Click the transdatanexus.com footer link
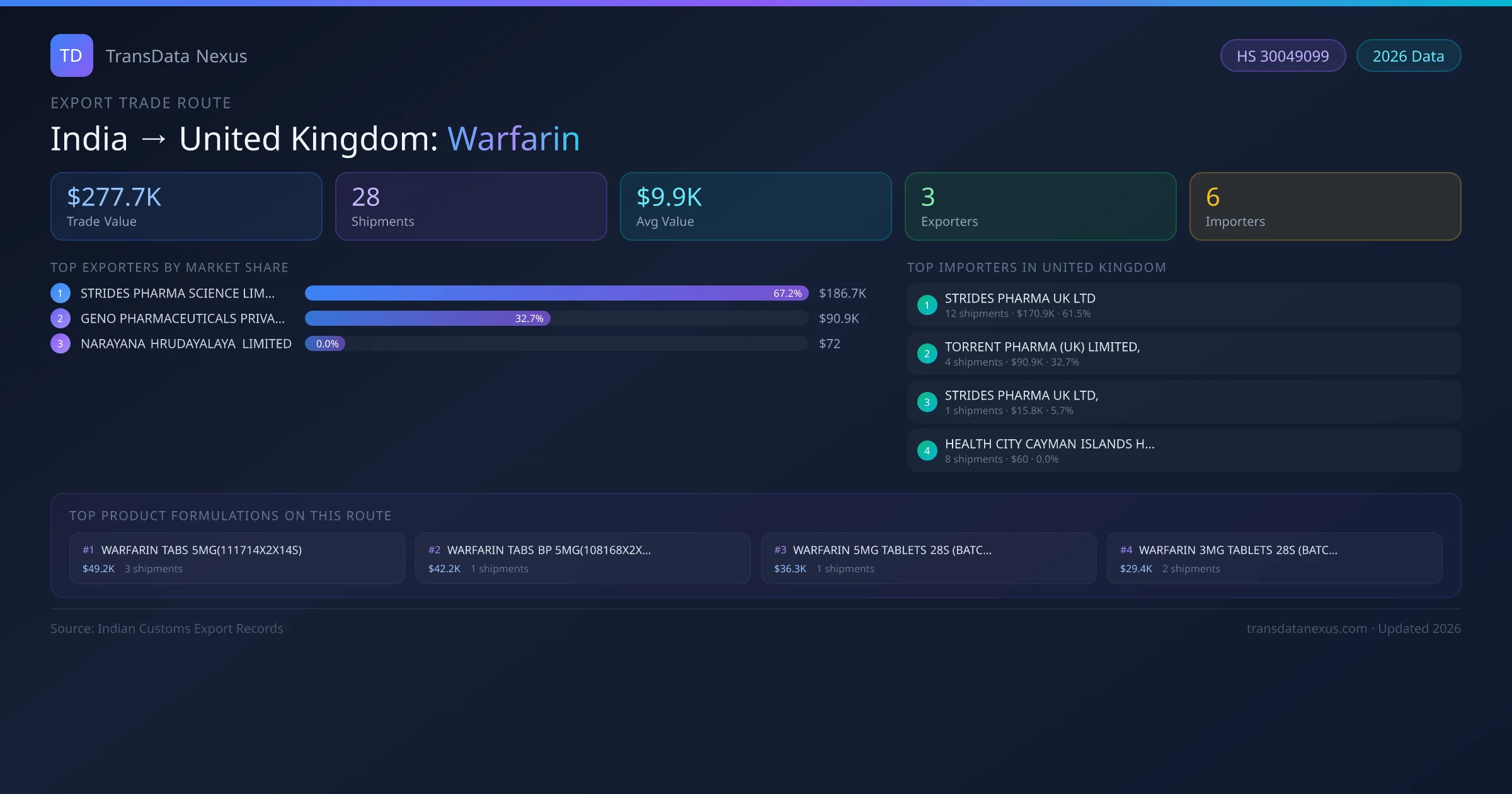Screen dimensions: 1512x794 tap(1307, 629)
